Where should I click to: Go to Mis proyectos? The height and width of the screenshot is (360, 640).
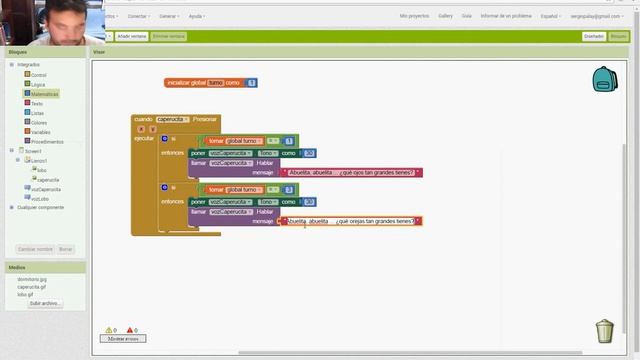click(x=414, y=16)
